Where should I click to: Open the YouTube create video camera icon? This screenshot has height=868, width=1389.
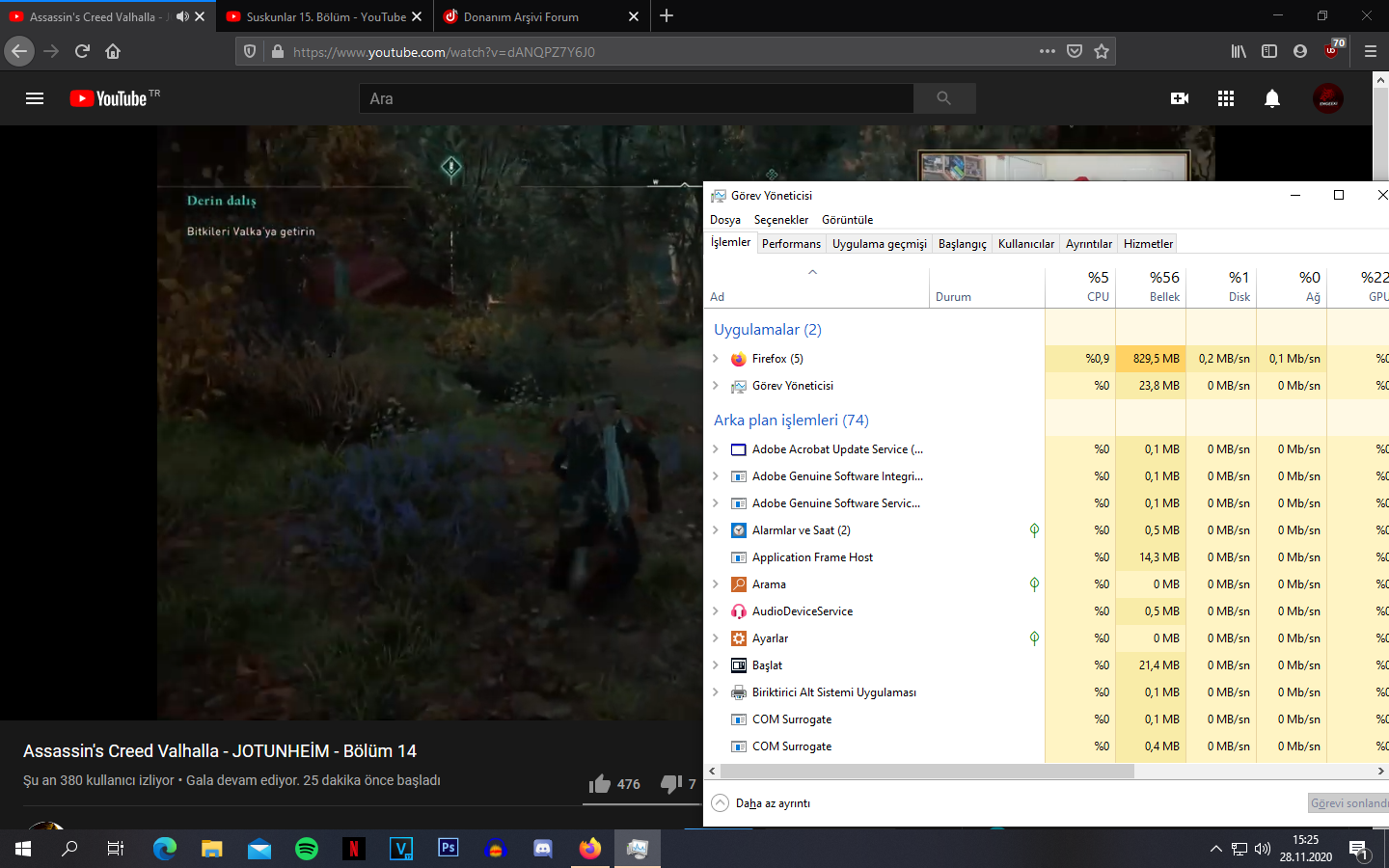[1180, 98]
